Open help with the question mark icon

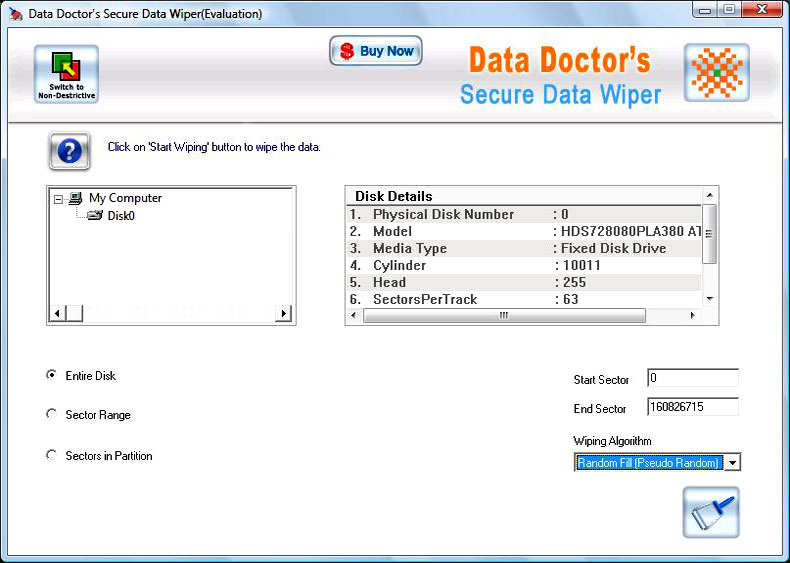click(x=70, y=151)
